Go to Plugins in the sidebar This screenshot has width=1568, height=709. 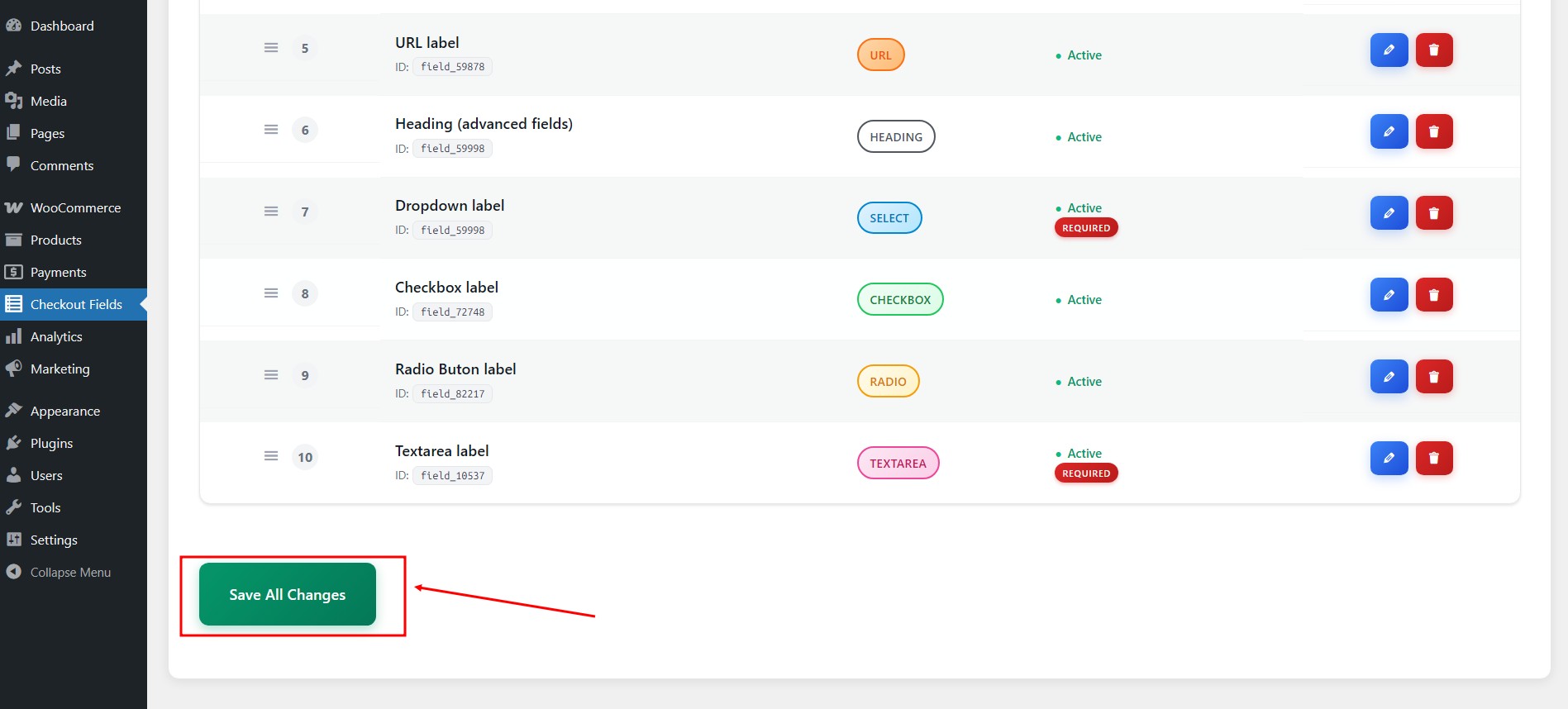pyautogui.click(x=74, y=443)
